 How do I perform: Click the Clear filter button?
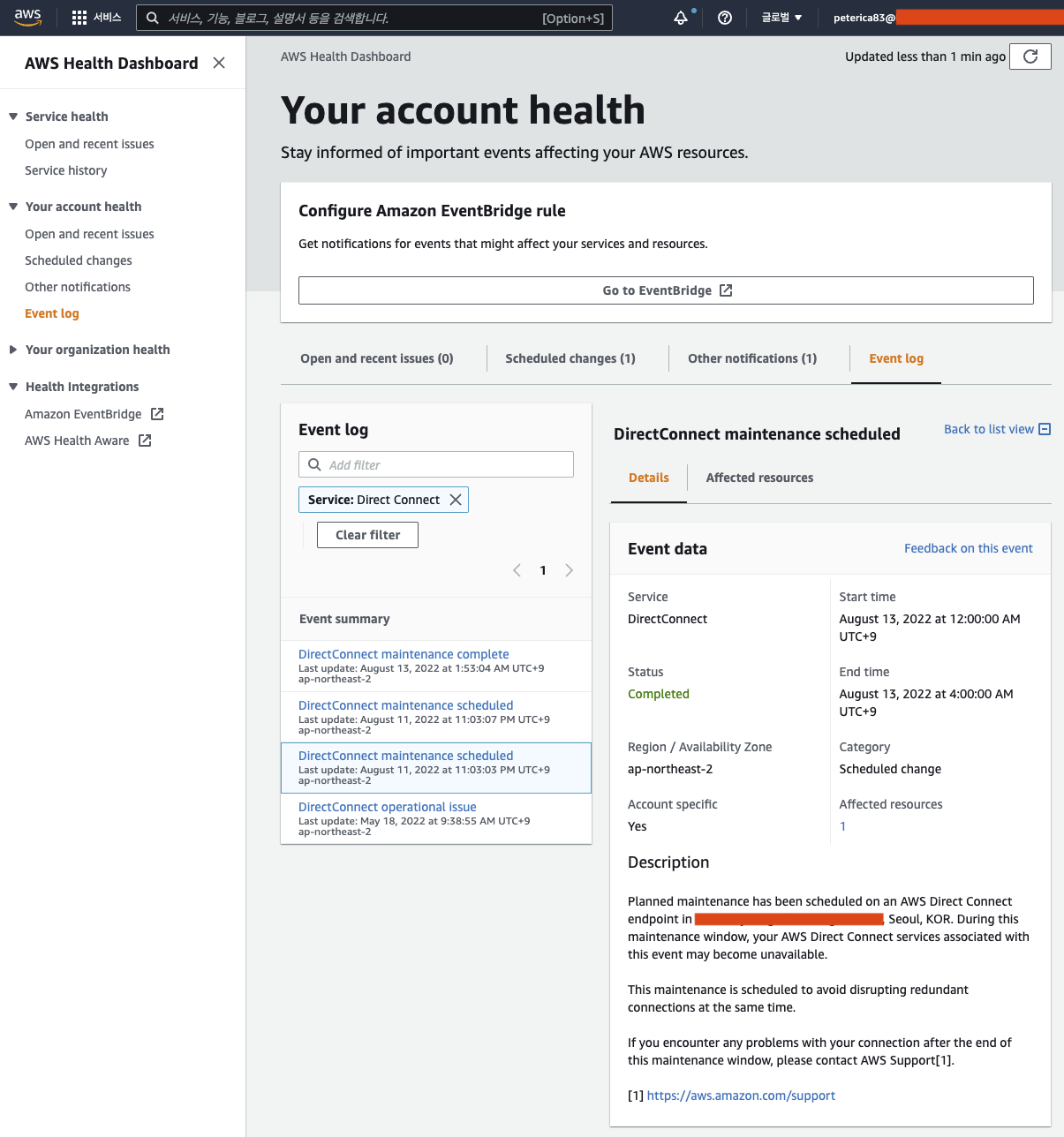pos(367,535)
